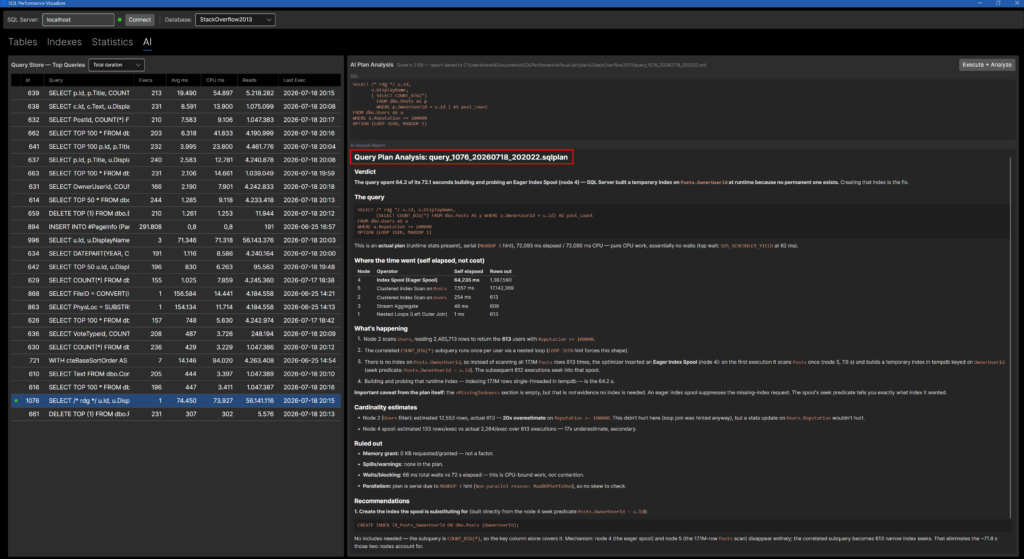Select query row with Id 662
The height and width of the screenshot is (559, 1024).
[x=176, y=133]
